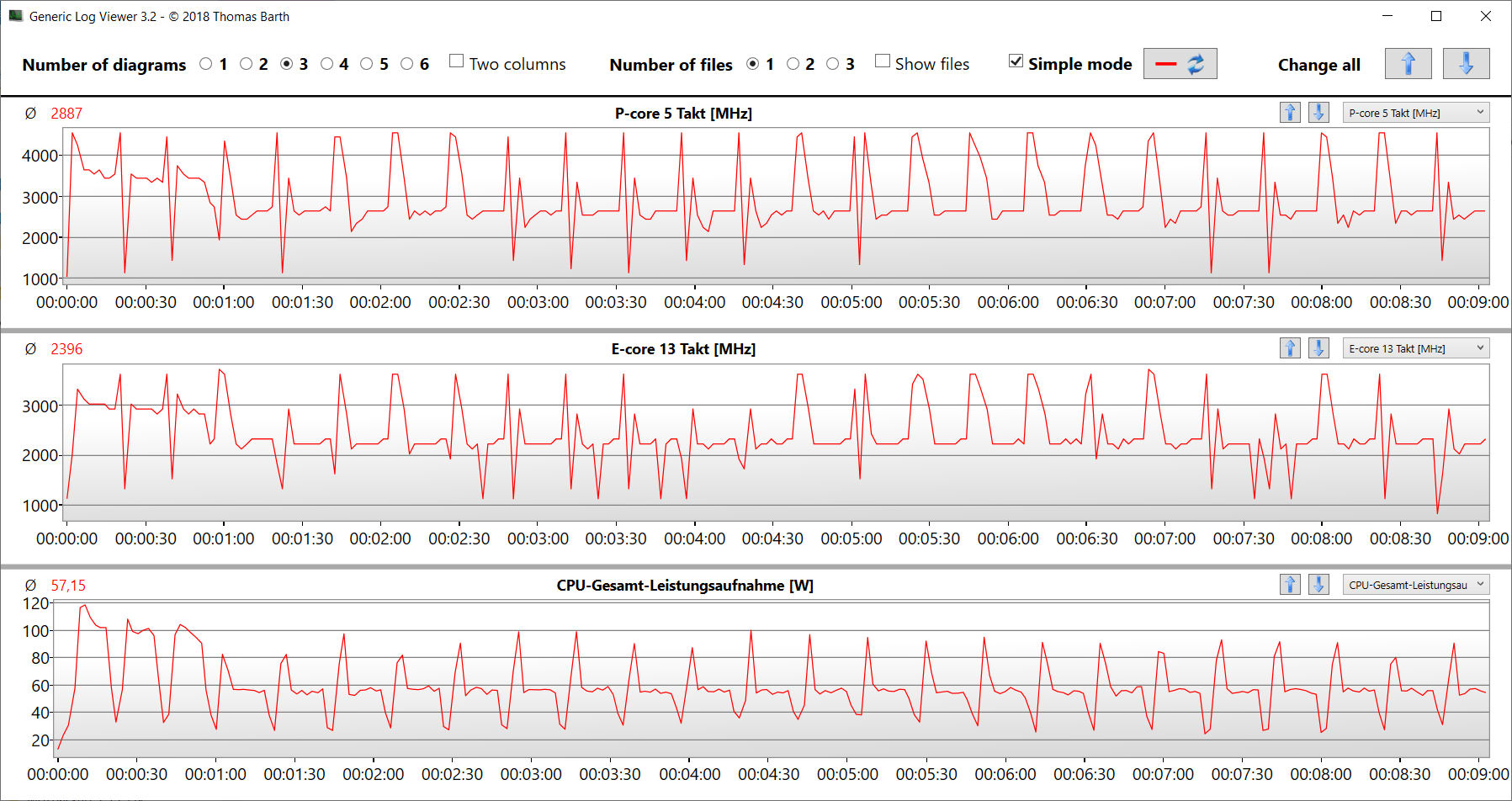
Task: Click average value 2887 of P-core 5
Action: click(66, 114)
